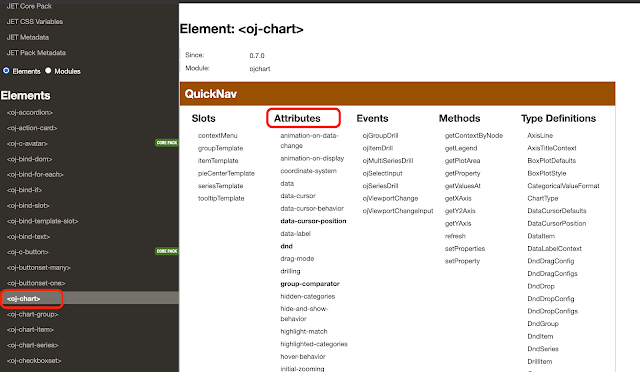Open JET CSS Variables link
640x372 pixels.
click(x=35, y=22)
